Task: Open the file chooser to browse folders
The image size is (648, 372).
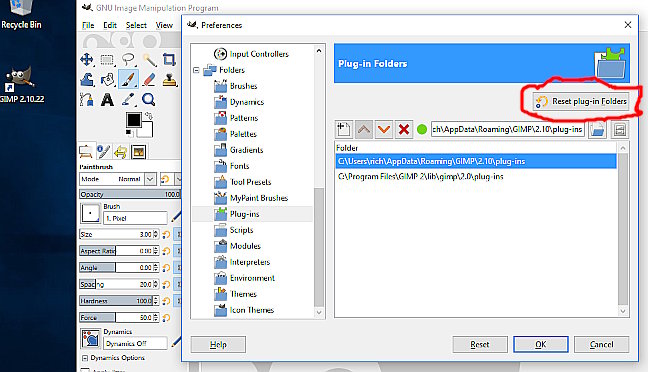Action: coord(597,129)
